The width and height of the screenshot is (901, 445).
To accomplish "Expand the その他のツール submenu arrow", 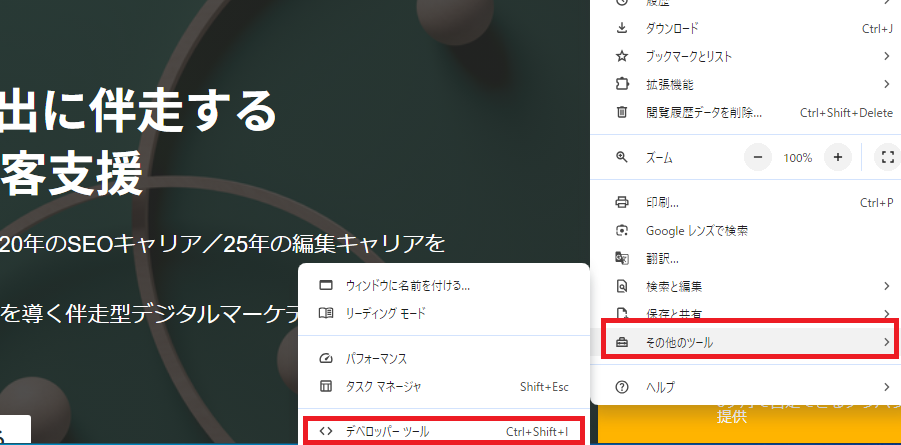I will click(887, 343).
